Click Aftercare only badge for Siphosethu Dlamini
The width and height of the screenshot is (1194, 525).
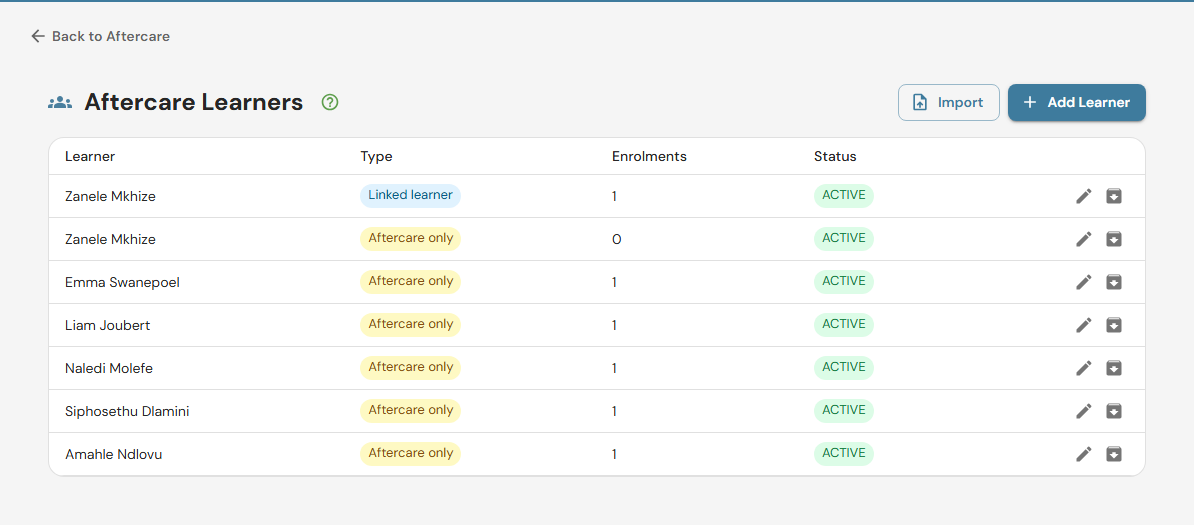coord(410,410)
